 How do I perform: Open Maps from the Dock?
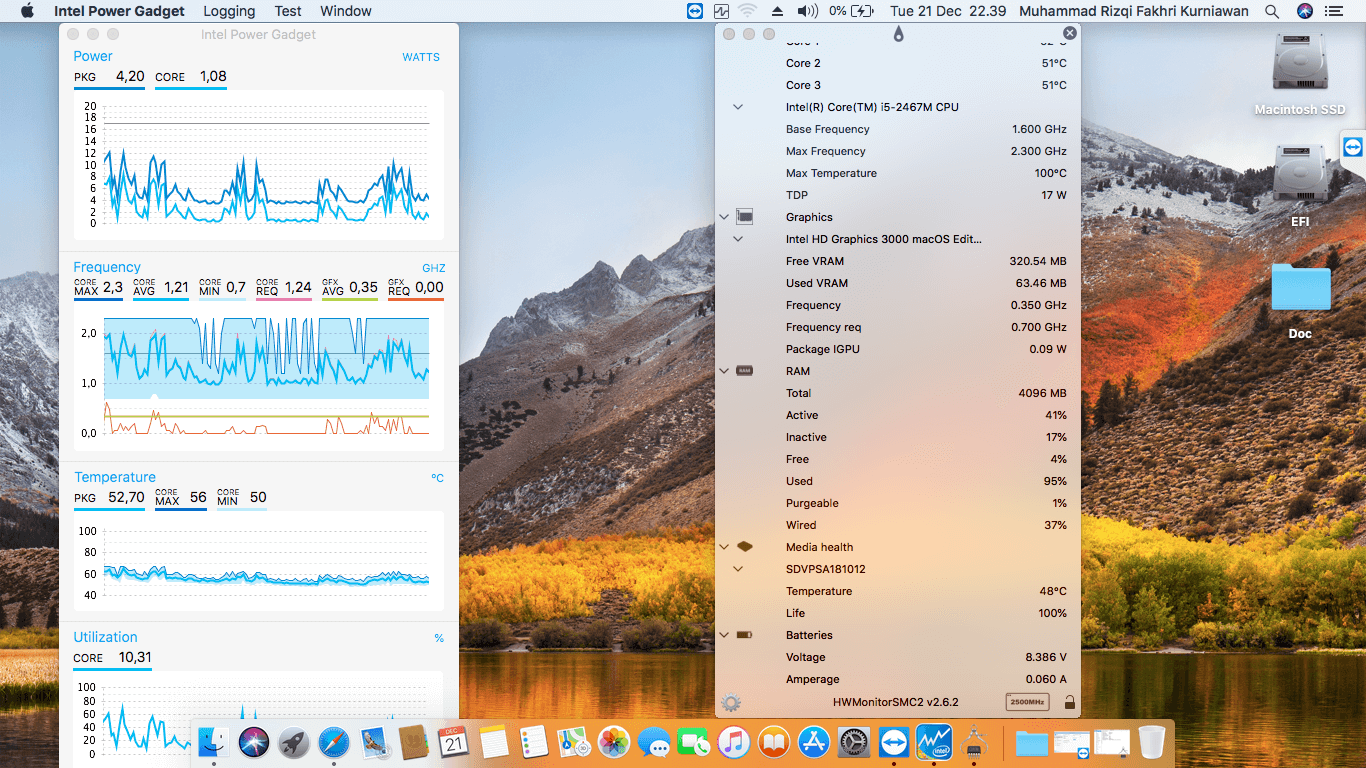tap(574, 741)
